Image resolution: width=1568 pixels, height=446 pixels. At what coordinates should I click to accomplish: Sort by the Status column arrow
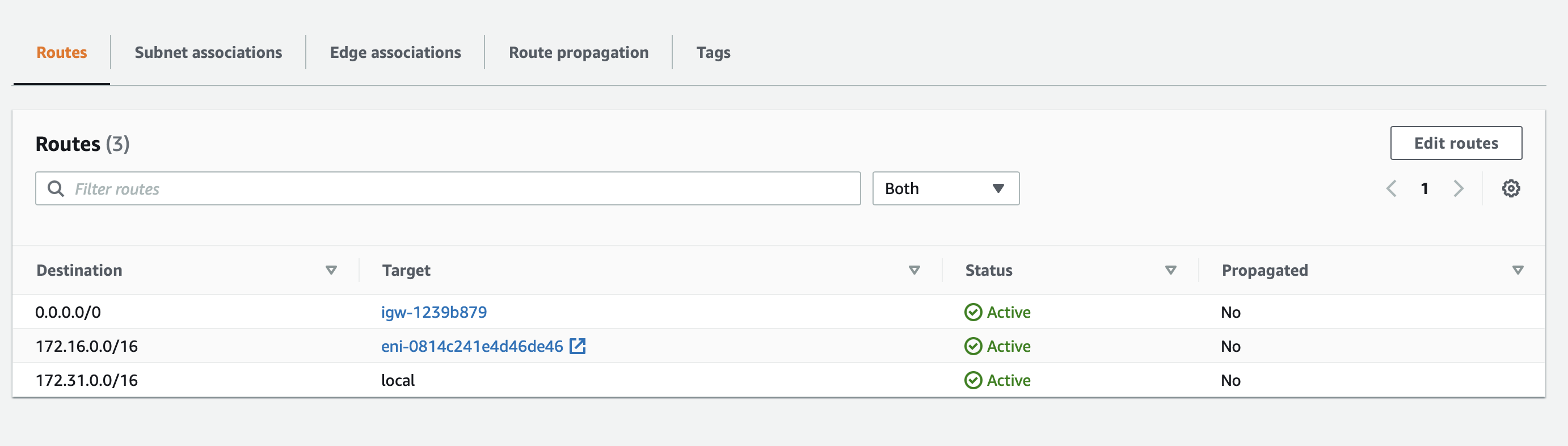pyautogui.click(x=1170, y=270)
